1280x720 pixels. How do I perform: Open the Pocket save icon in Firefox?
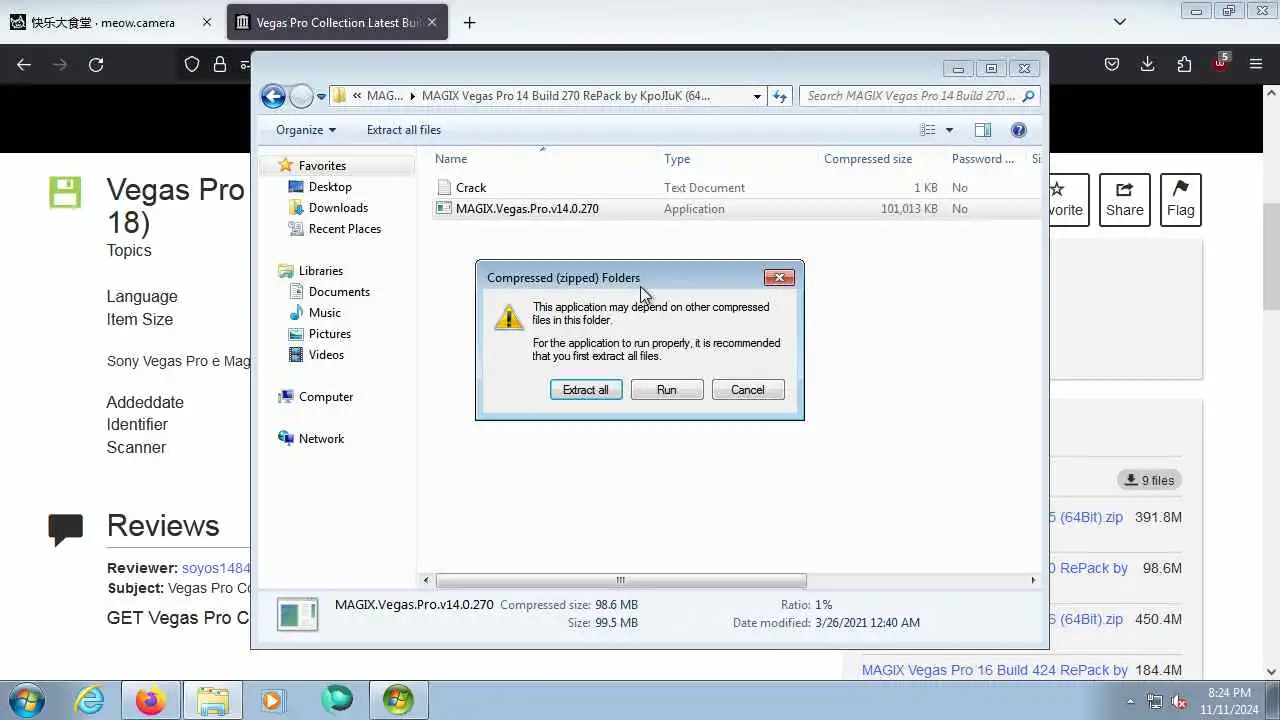pos(1112,64)
